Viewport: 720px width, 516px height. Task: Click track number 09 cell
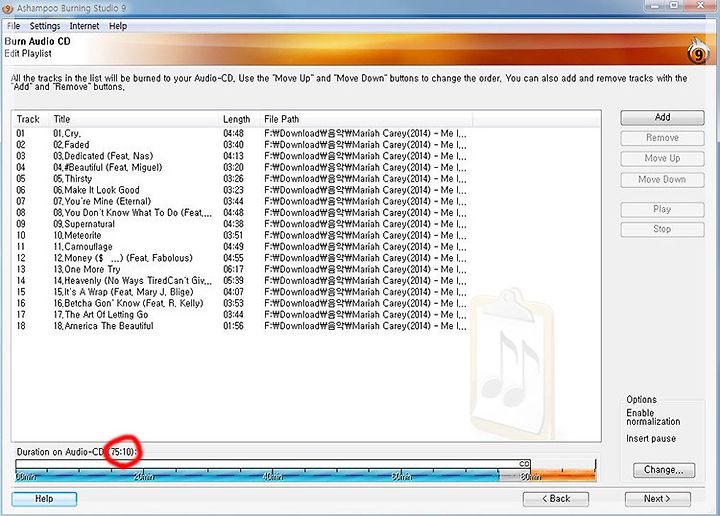click(x=21, y=224)
